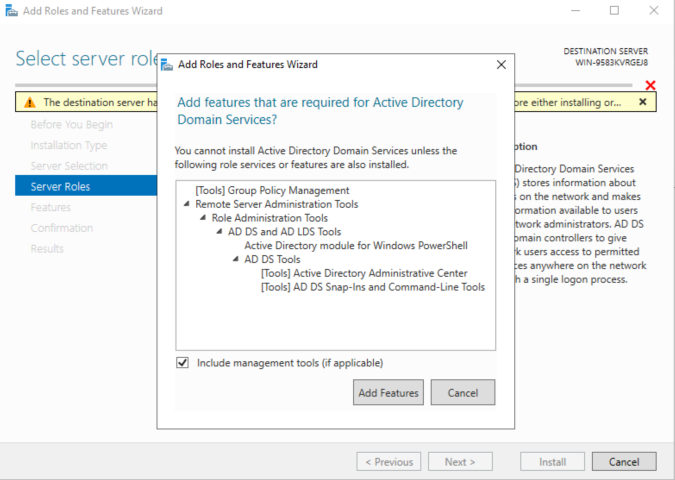
Task: Open Server Roles wizard step
Action: [x=86, y=186]
